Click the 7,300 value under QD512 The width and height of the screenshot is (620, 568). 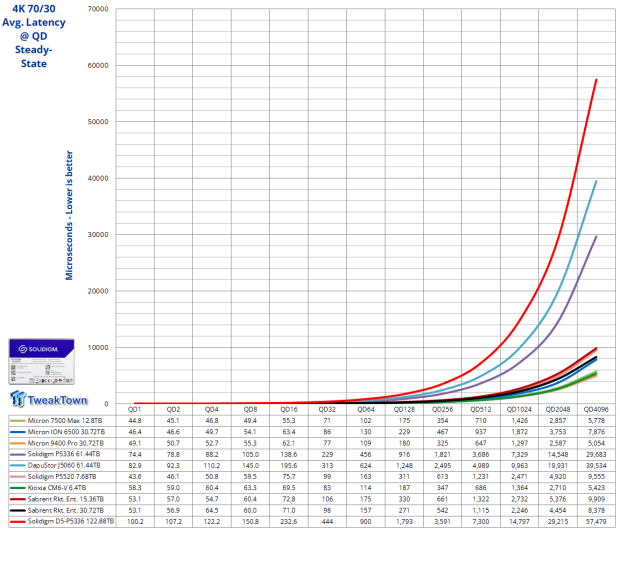(x=481, y=521)
